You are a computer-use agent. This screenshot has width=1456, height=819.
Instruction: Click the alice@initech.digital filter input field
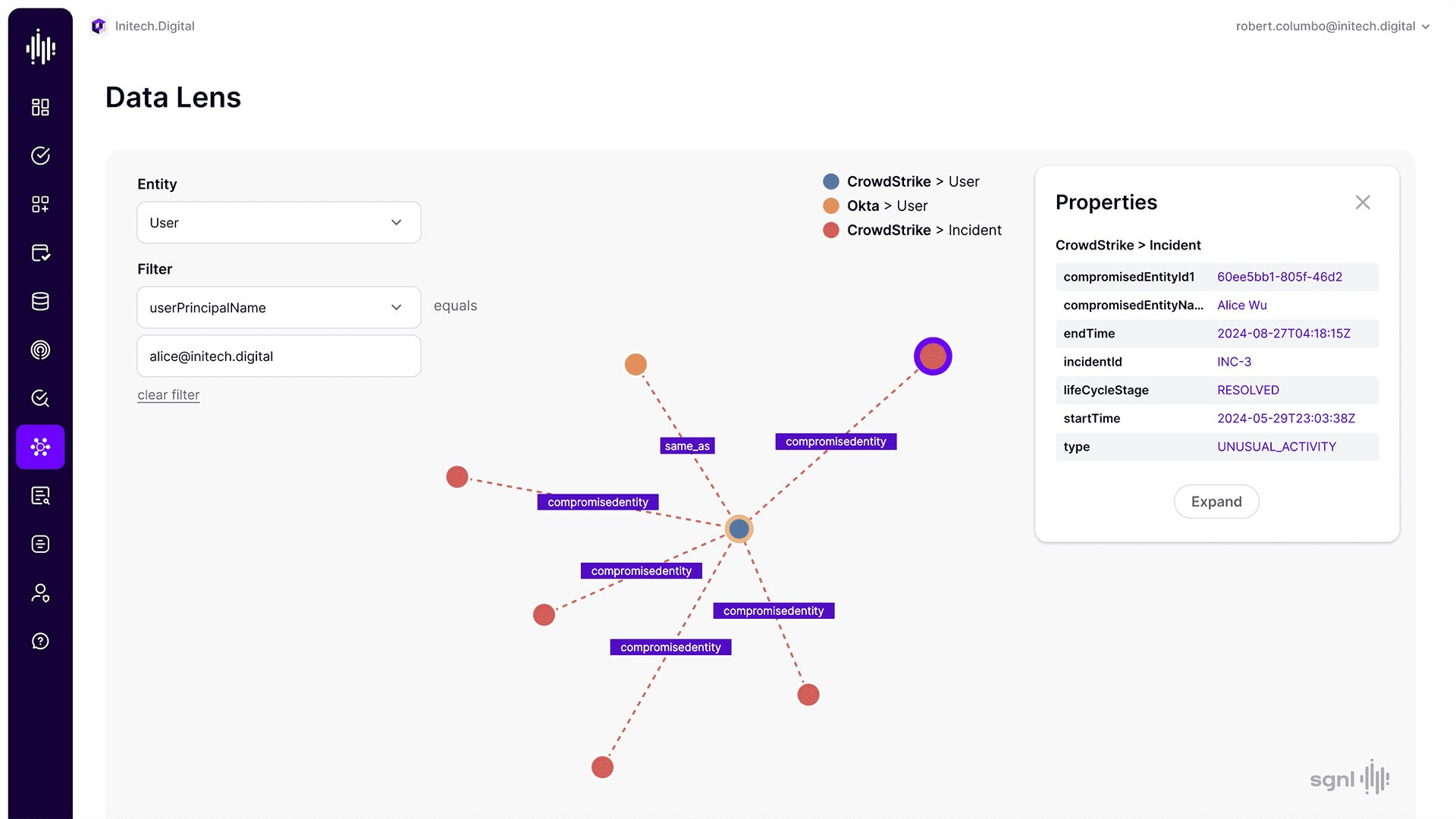[278, 356]
